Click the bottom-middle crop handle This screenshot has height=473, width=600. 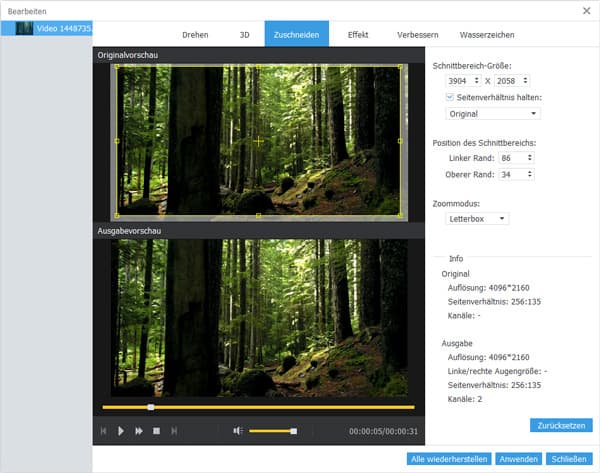pos(259,216)
